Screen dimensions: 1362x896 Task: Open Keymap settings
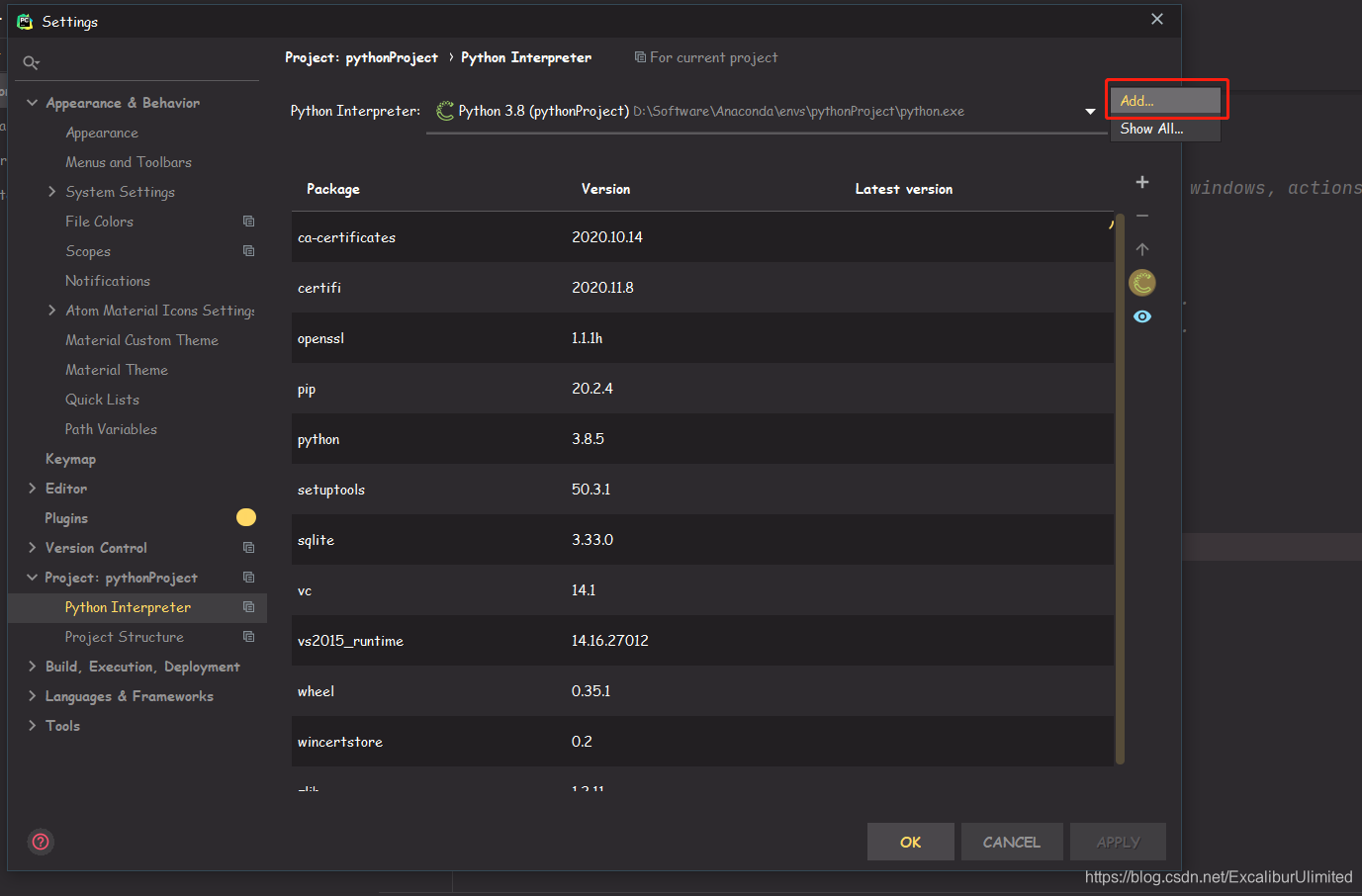[70, 459]
